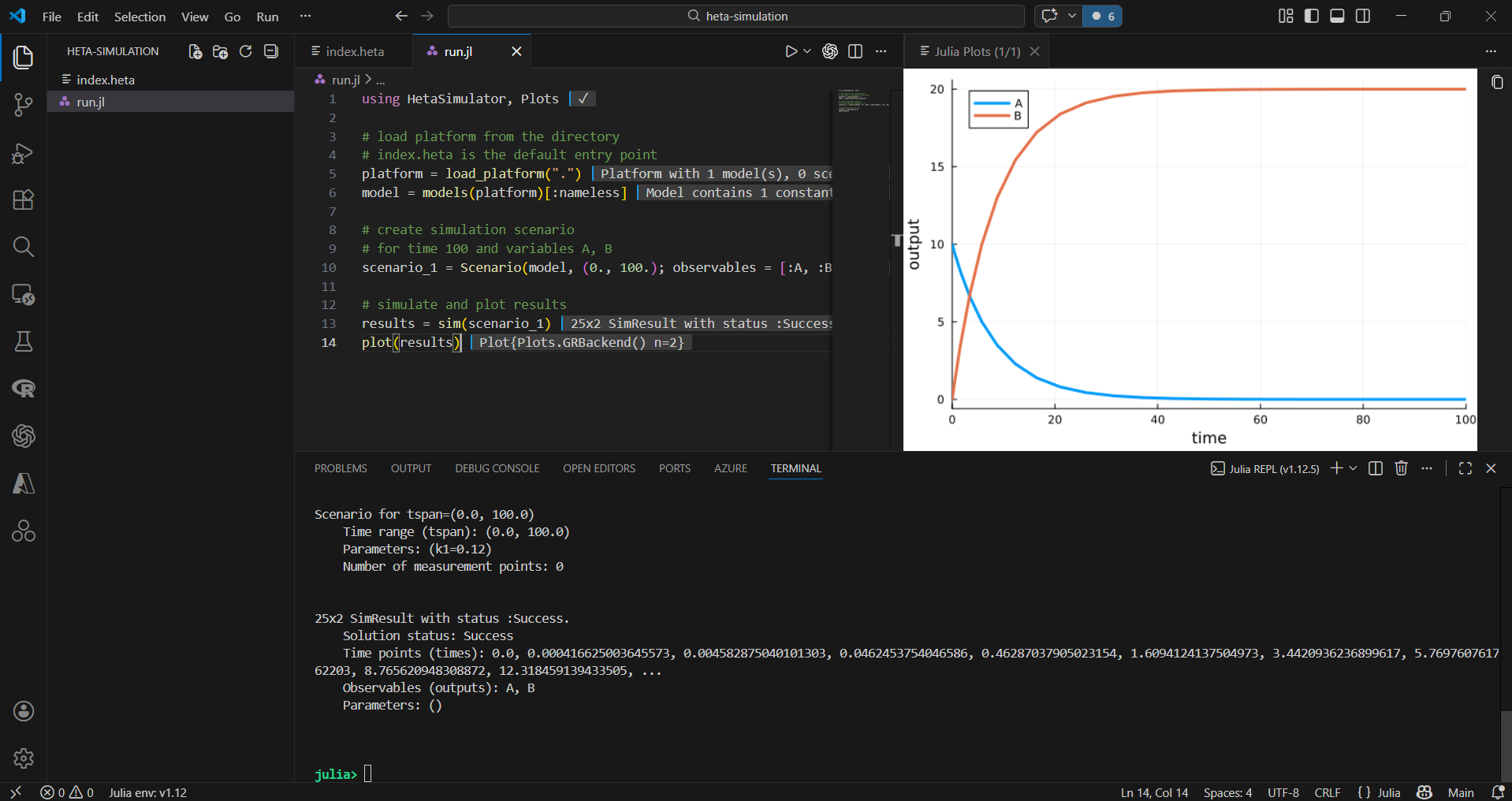This screenshot has width=1512, height=801.
Task: Expand the source control graph dropdown
Action: pos(1072,16)
